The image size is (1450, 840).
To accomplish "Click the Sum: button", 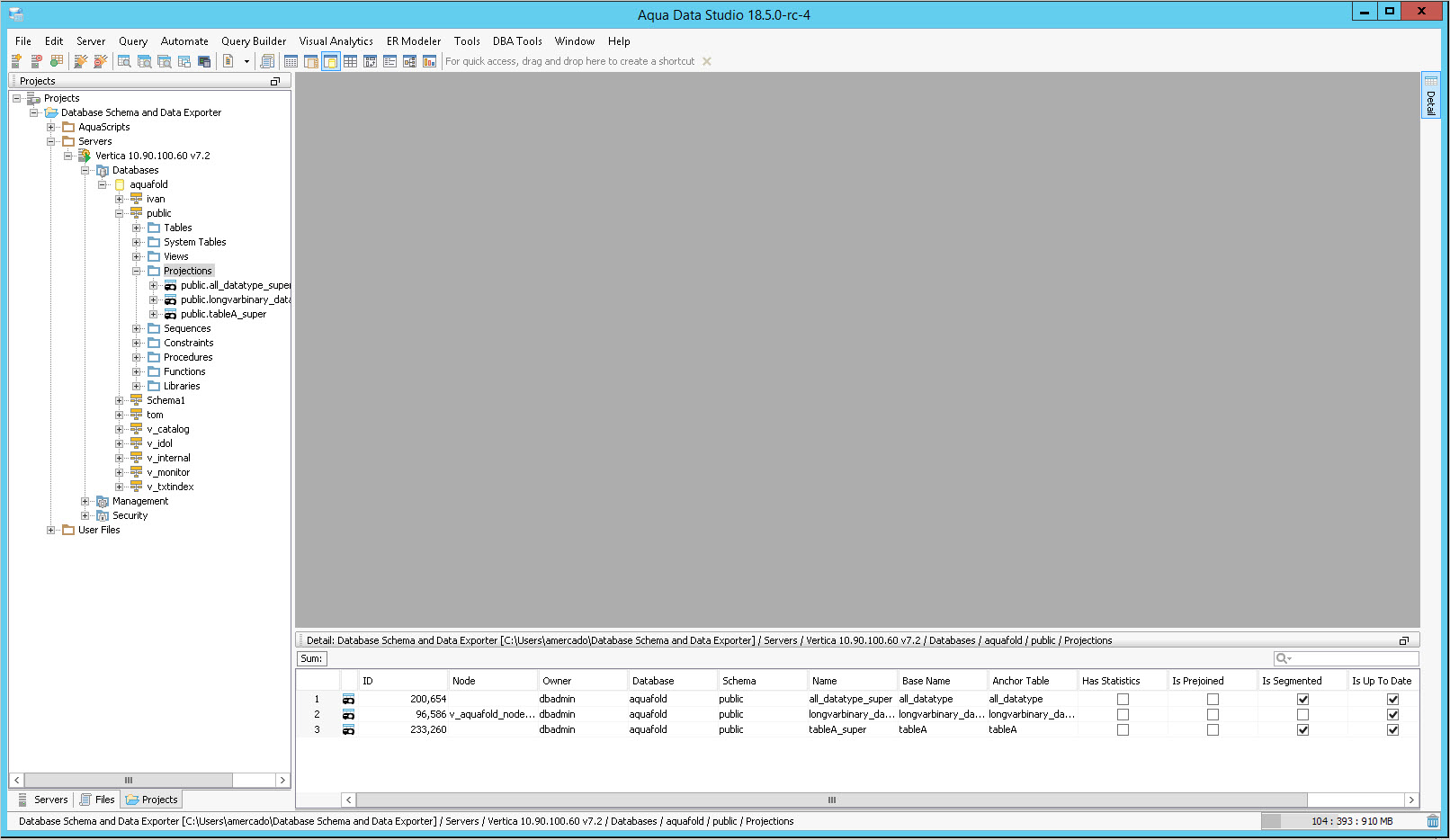I will (311, 658).
